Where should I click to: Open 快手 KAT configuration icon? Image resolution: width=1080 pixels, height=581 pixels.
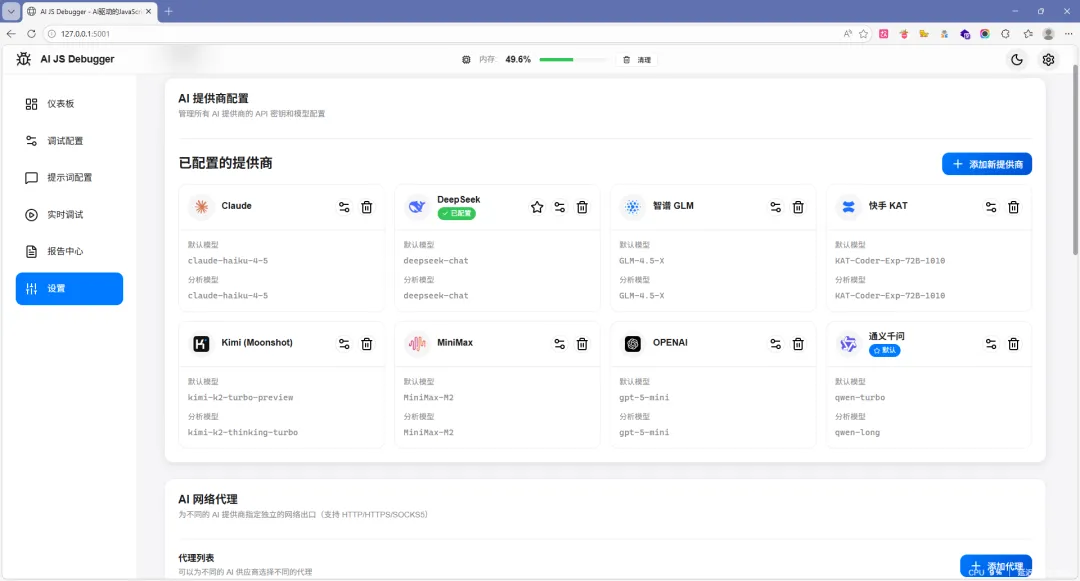990,207
